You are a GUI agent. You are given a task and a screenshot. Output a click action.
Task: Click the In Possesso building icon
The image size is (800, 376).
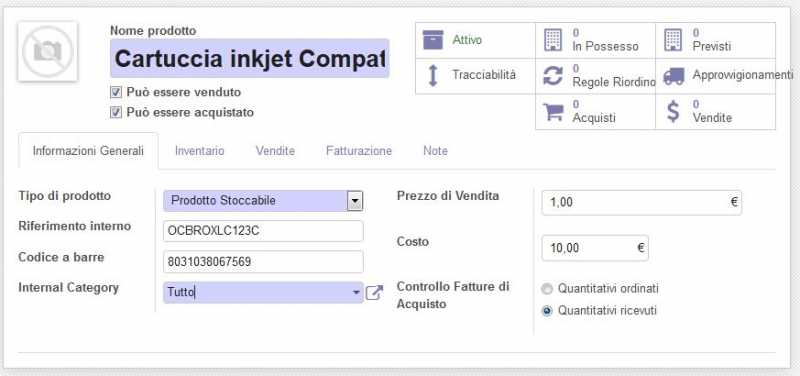[553, 40]
